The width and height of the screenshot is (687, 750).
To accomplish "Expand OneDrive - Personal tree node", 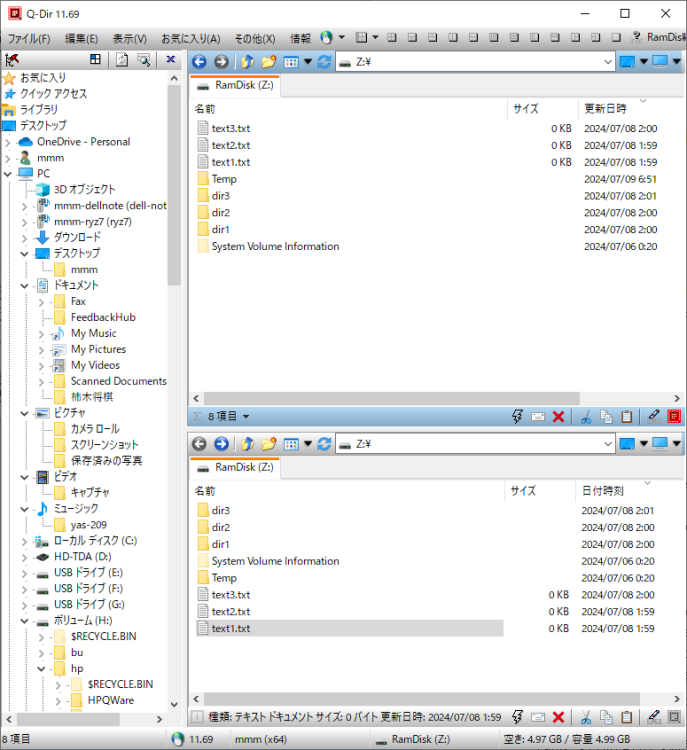I will 8,142.
